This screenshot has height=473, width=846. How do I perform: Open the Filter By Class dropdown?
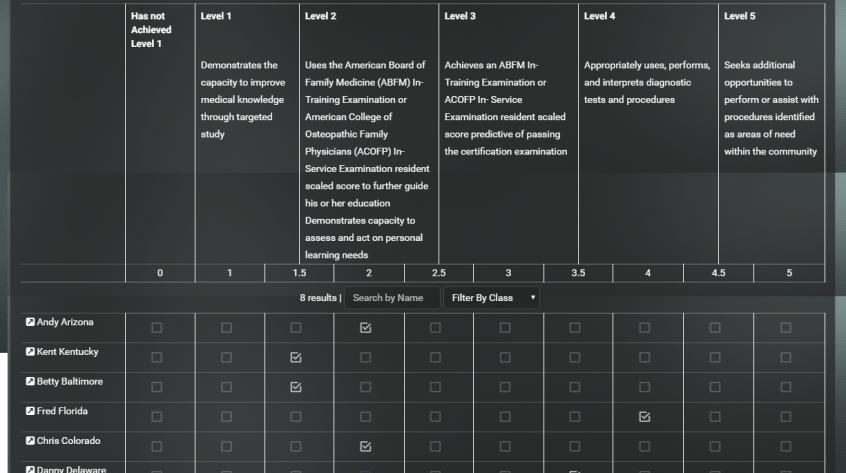(491, 298)
